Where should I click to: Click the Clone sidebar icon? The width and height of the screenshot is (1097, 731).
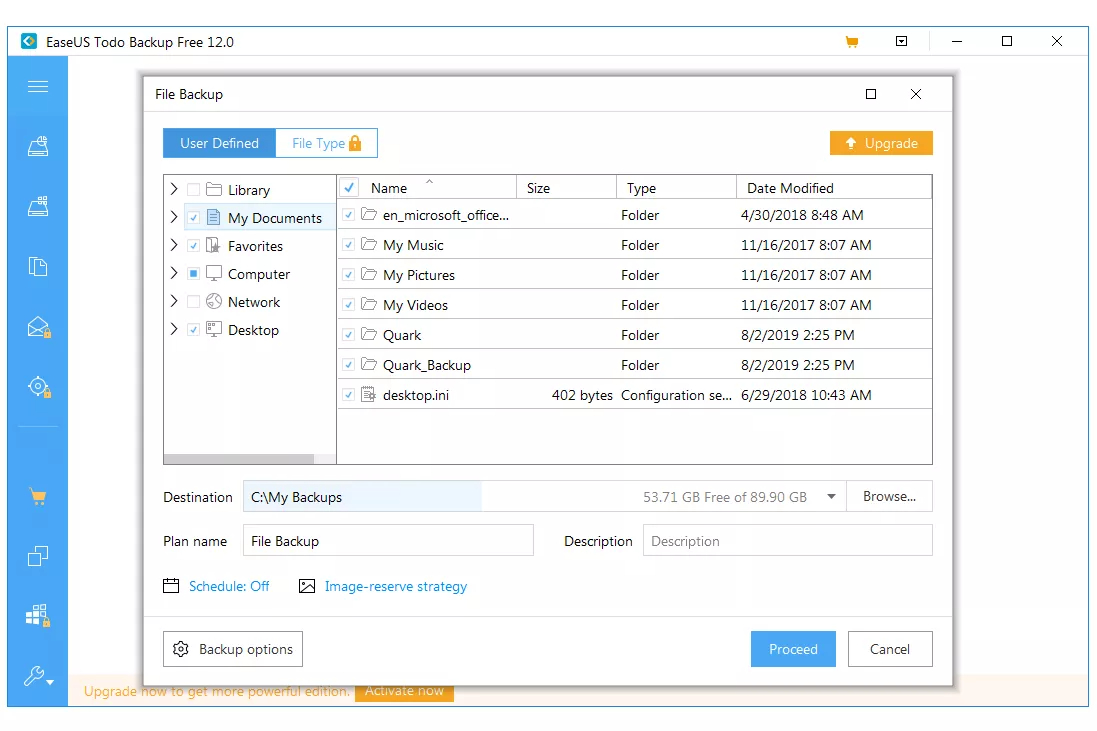pos(38,556)
